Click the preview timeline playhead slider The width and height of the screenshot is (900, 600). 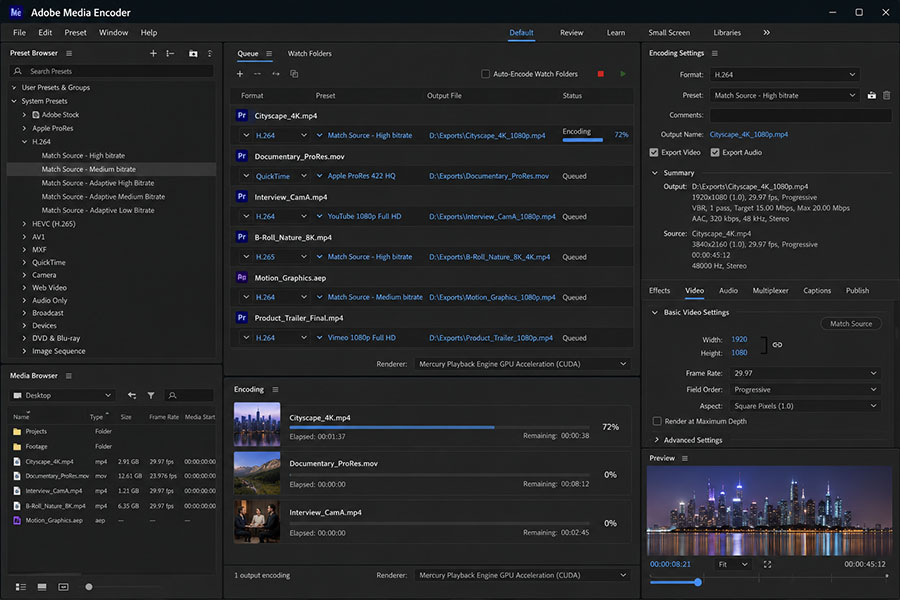(x=698, y=582)
